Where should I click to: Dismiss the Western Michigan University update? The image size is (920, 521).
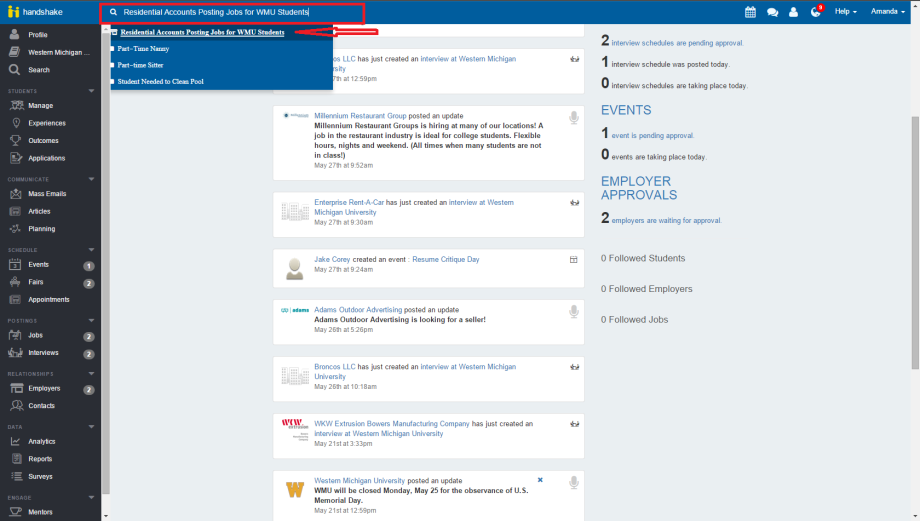(540, 480)
